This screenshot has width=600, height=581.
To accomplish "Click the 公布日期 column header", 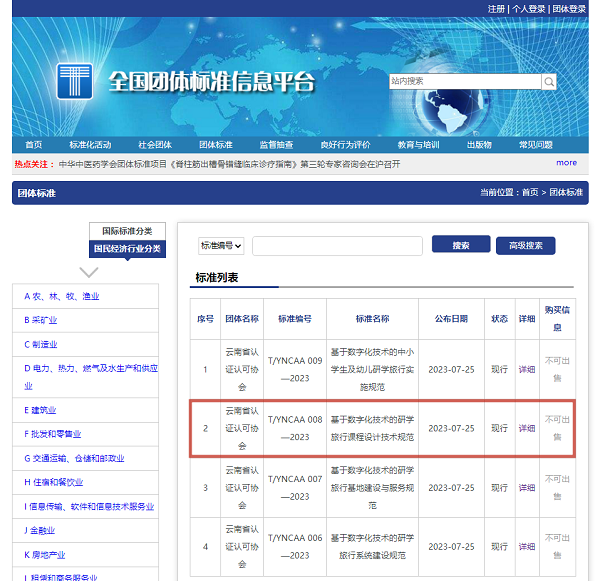I will coord(452,319).
